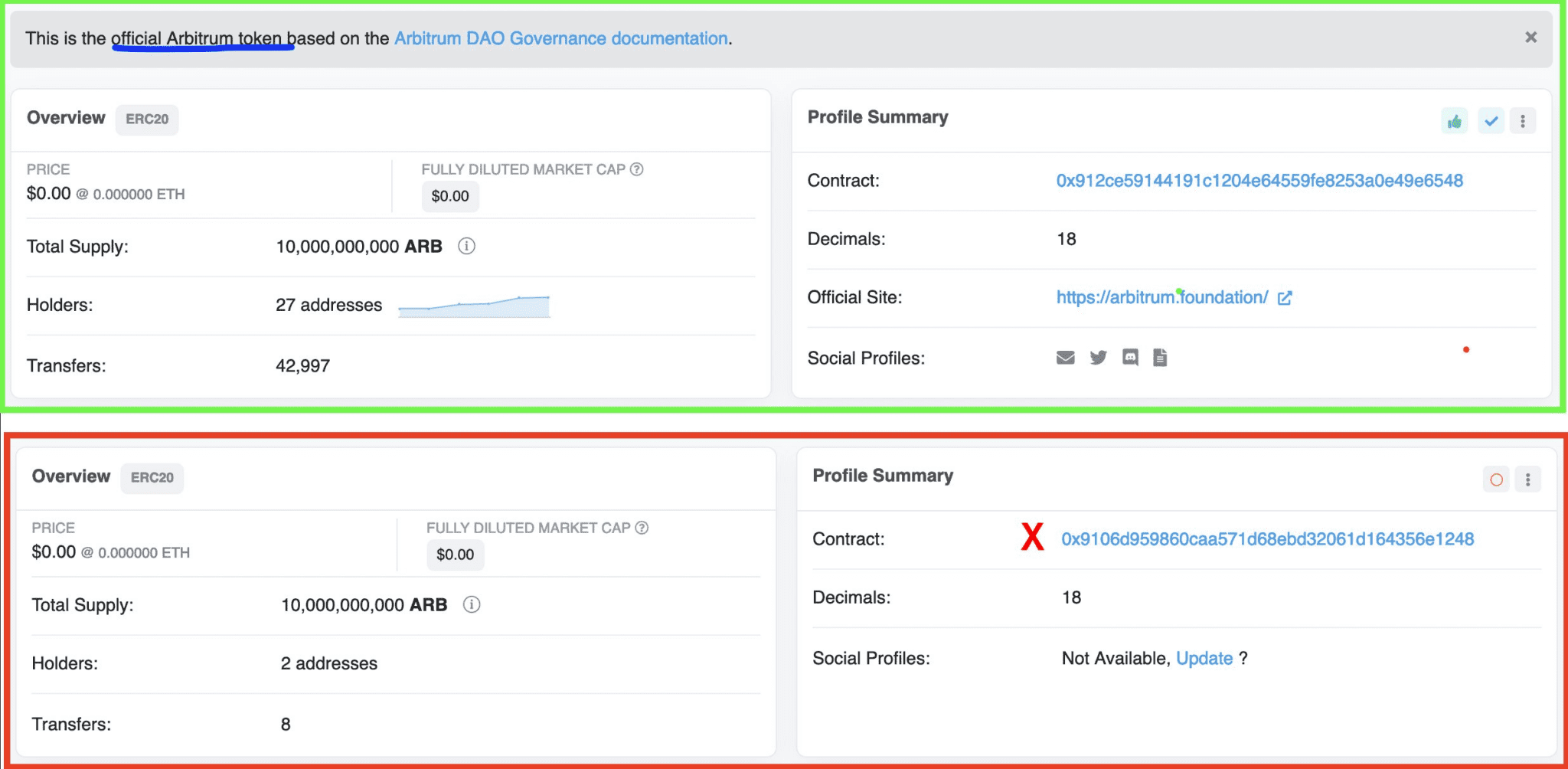Click the 10,000,000,000 ARB supply in official overview
The image size is (1568, 769).
(x=359, y=247)
